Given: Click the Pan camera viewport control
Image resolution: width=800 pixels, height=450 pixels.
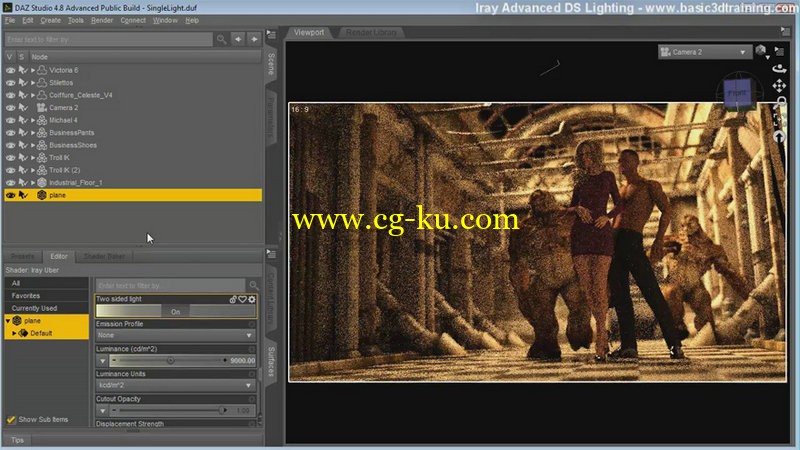Looking at the screenshot, I should 779,85.
